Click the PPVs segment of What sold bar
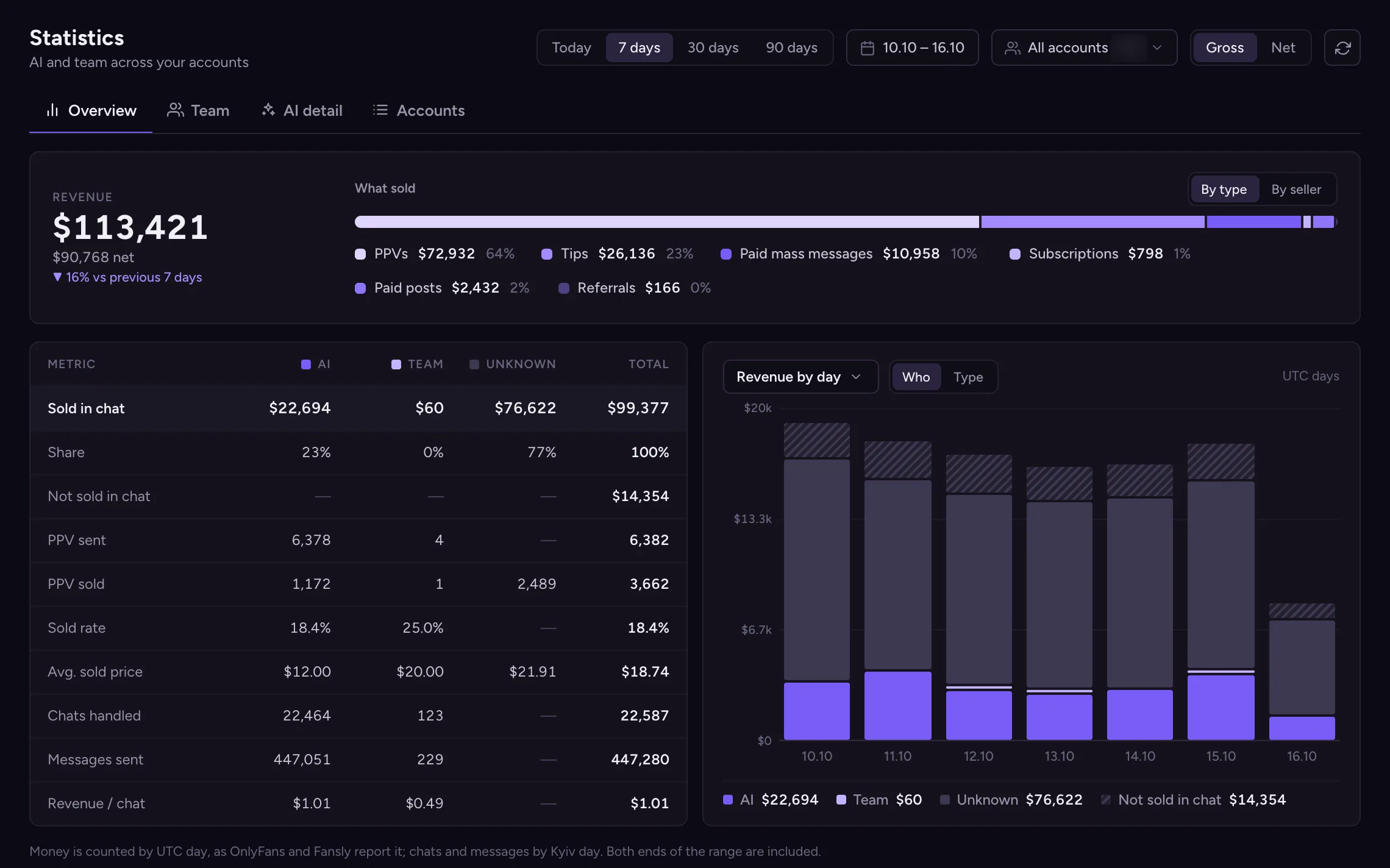Image resolution: width=1390 pixels, height=868 pixels. tap(667, 222)
